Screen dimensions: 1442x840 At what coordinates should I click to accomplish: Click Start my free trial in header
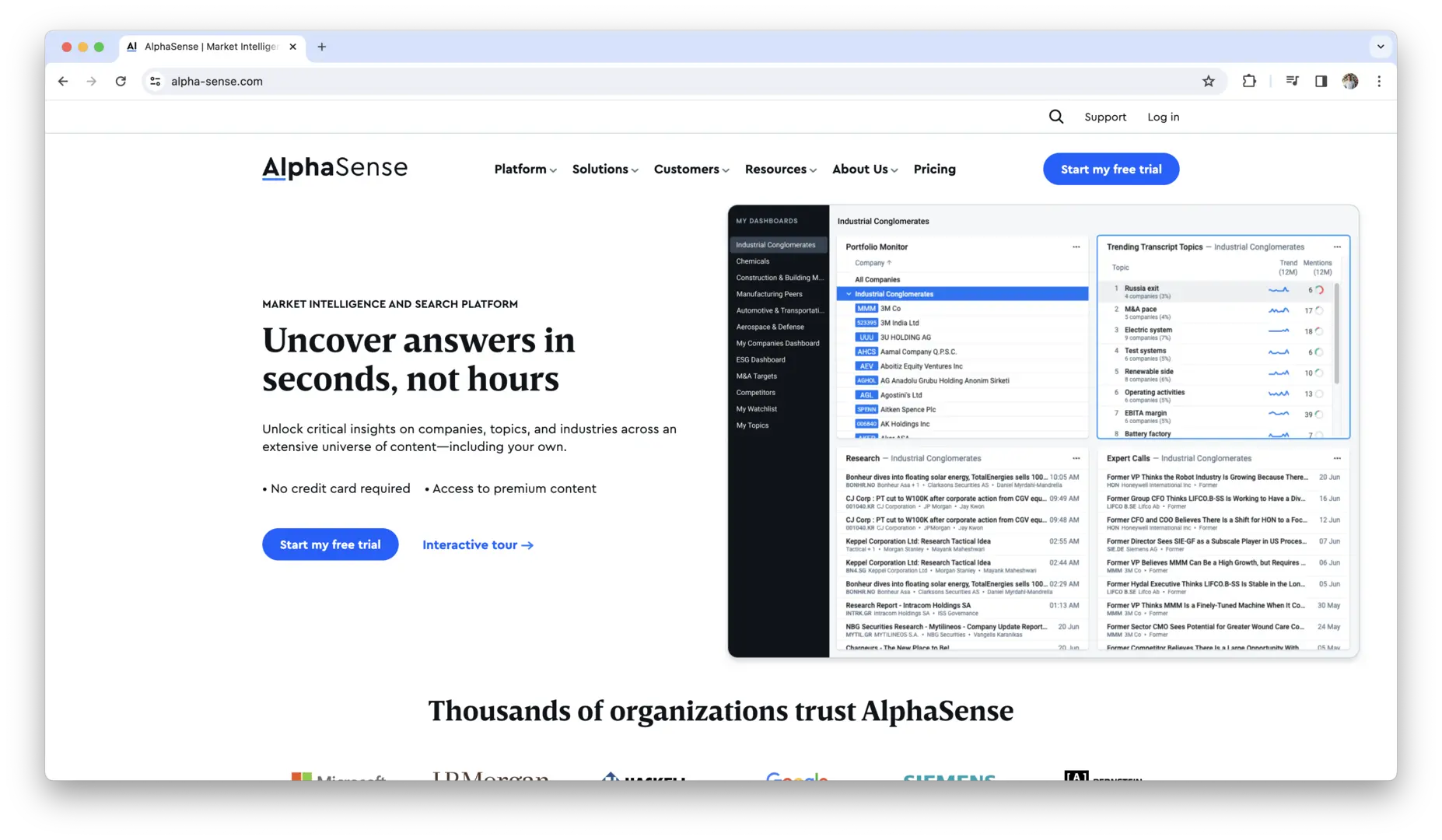1111,170
